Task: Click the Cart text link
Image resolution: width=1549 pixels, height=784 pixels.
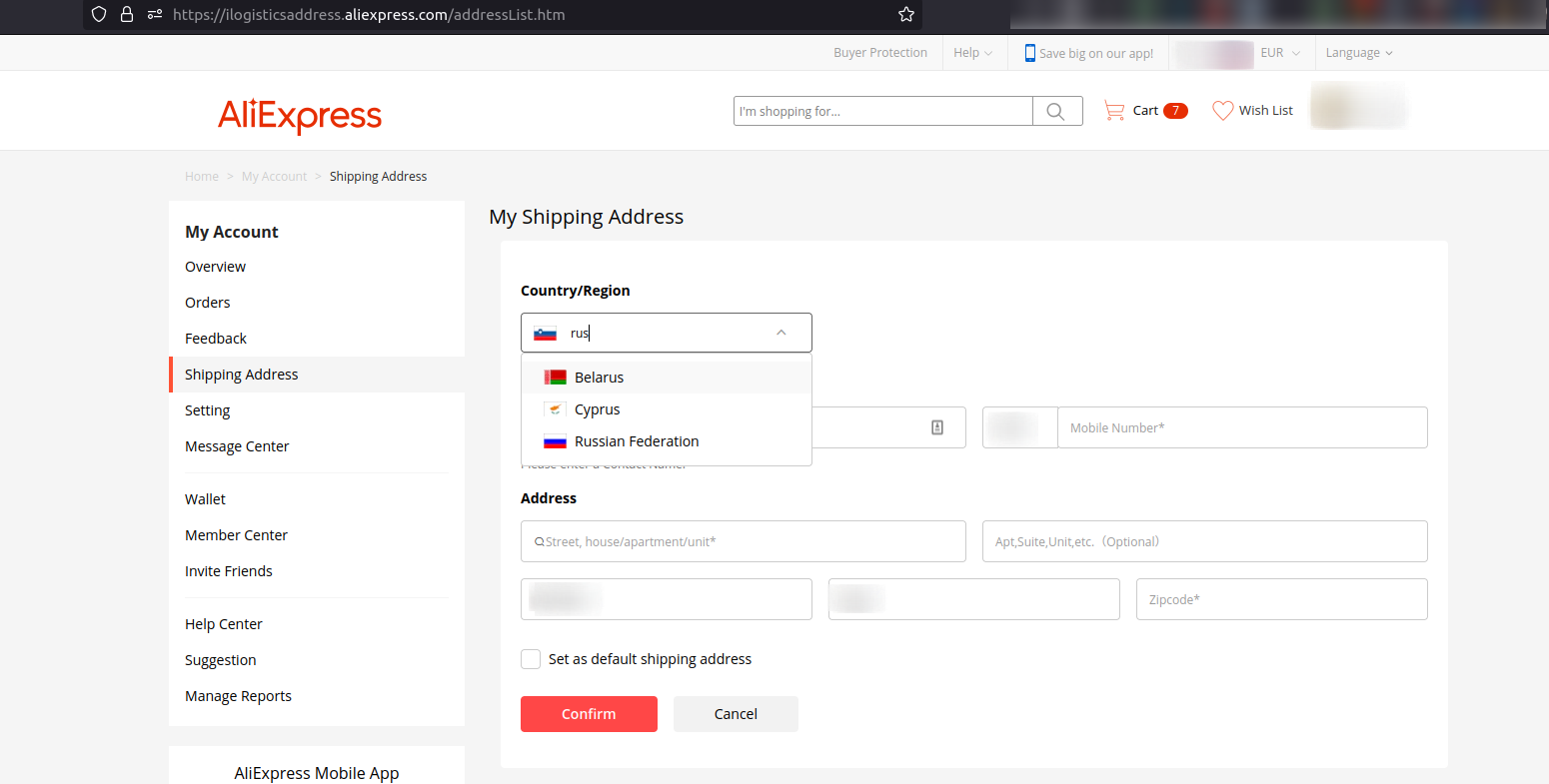Action: tap(1145, 111)
